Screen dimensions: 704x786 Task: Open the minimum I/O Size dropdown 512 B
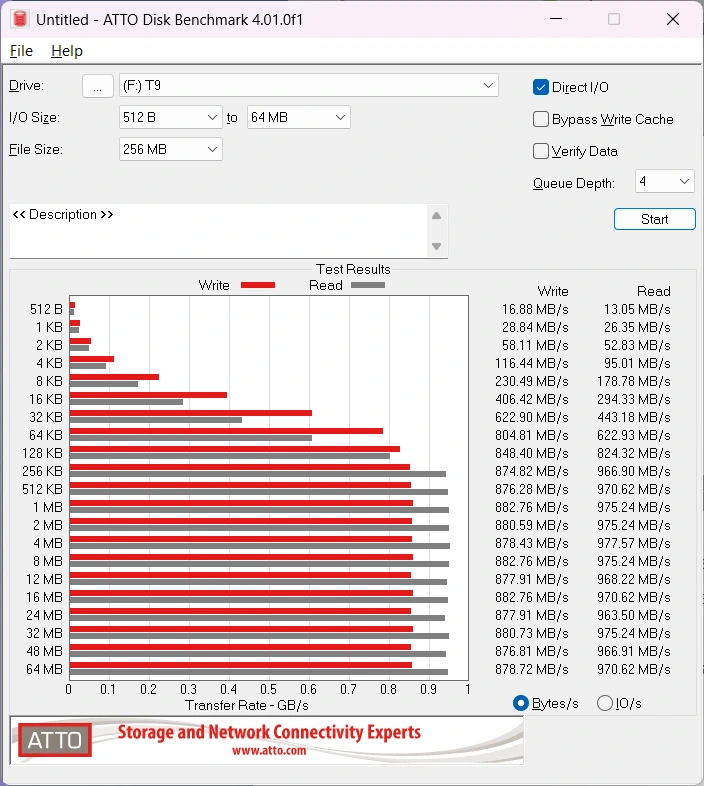tap(170, 117)
